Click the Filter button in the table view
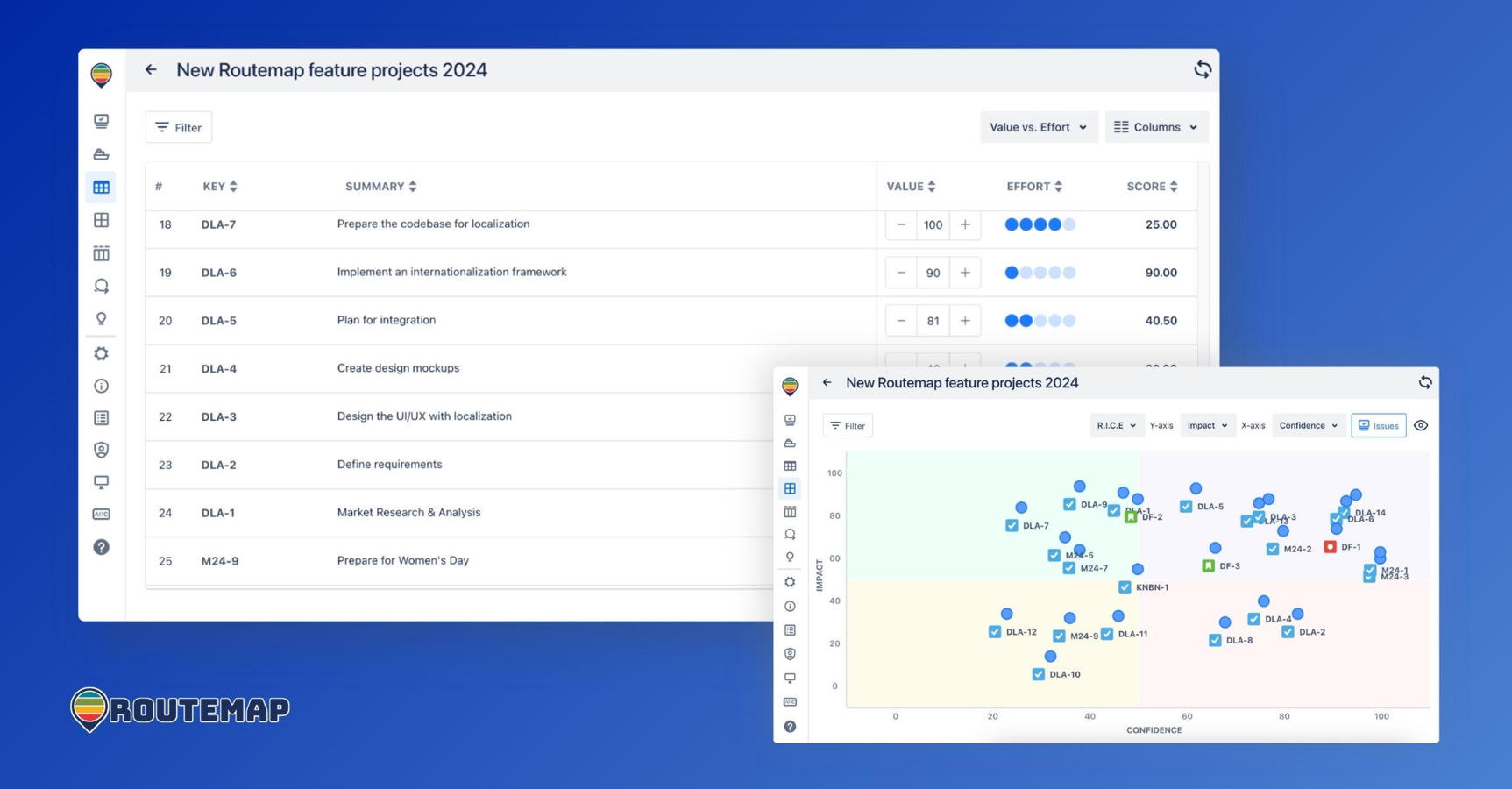1512x789 pixels. (x=179, y=128)
